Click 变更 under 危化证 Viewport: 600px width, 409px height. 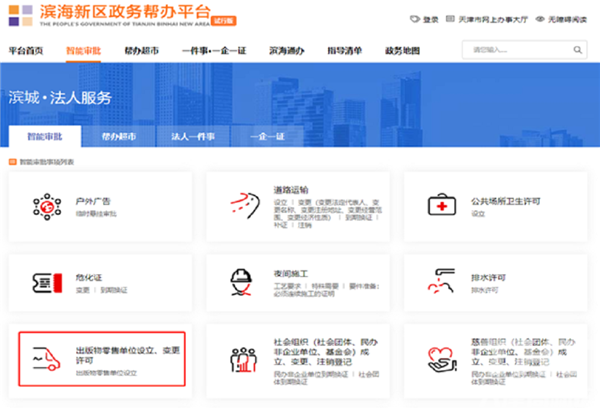point(82,290)
